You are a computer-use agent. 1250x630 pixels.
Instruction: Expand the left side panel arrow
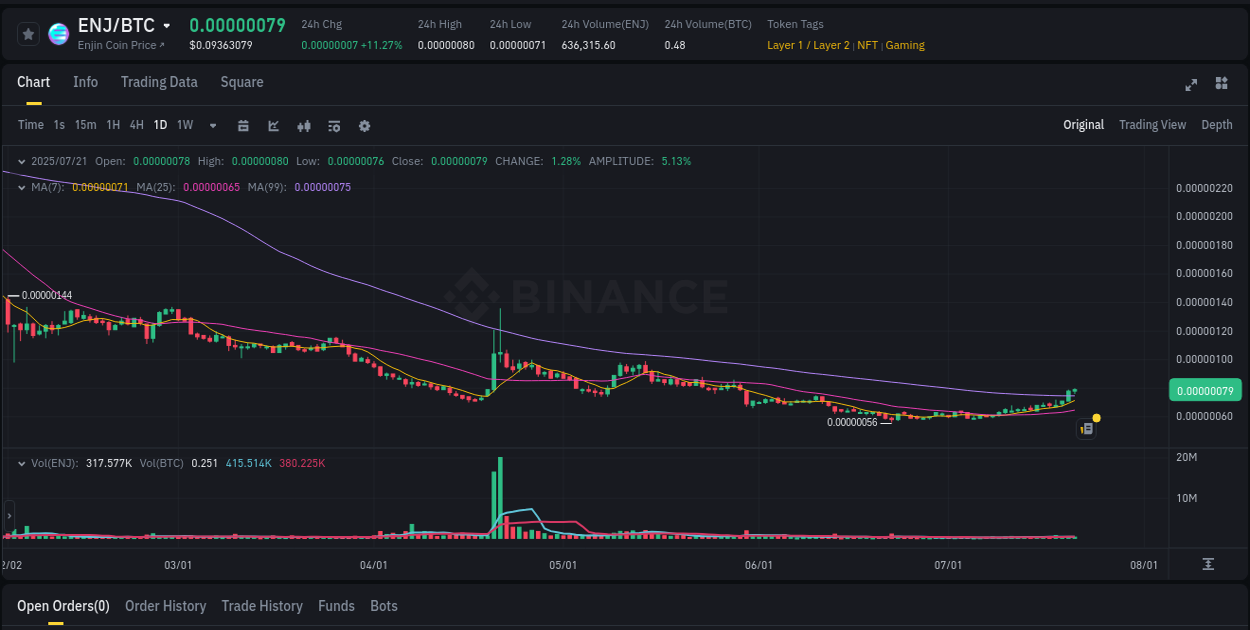(9, 516)
